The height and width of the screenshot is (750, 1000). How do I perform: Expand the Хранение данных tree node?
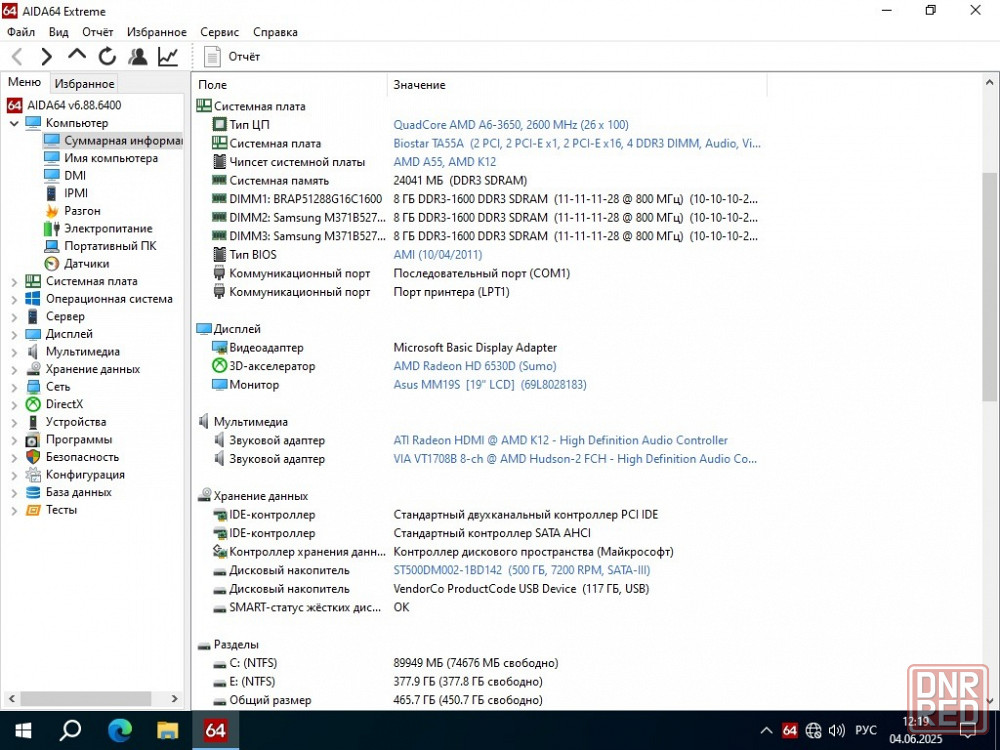tap(14, 369)
